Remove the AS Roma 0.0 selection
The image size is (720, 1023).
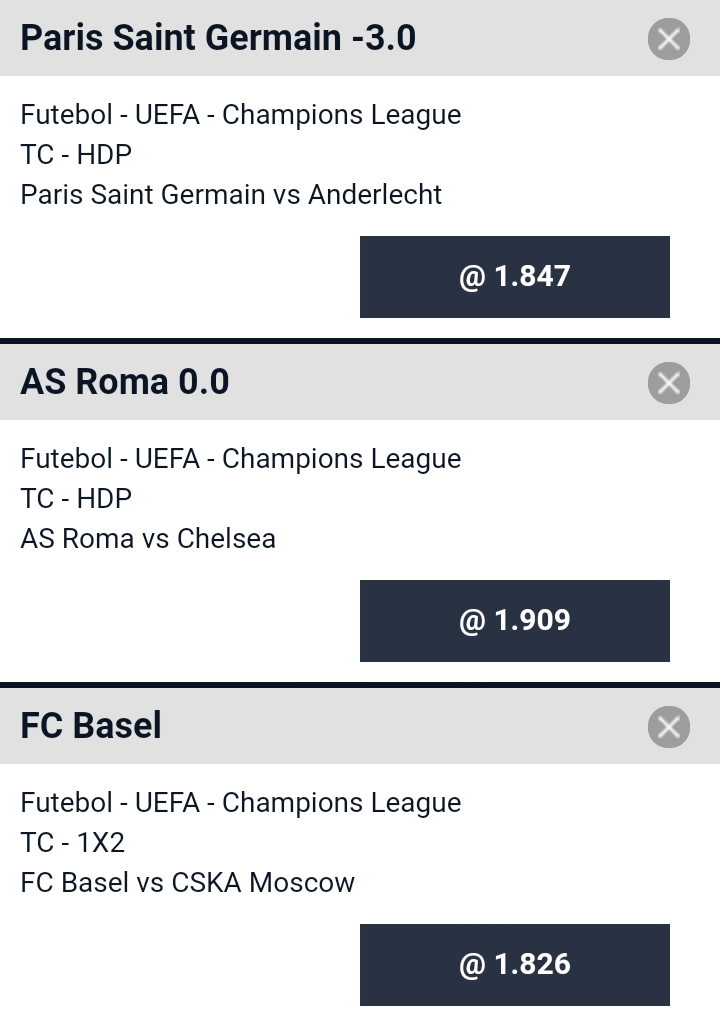[x=668, y=383]
